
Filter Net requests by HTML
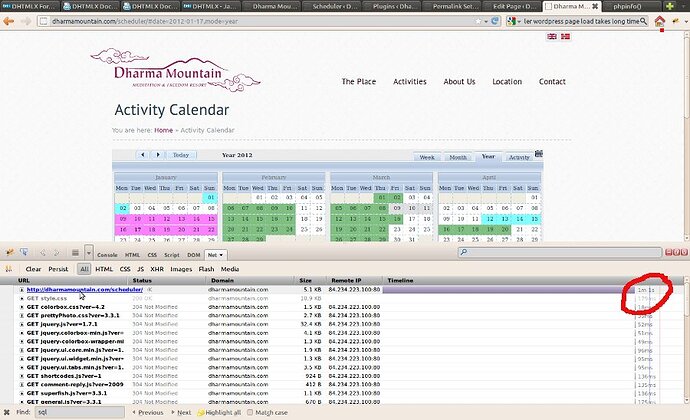click(x=104, y=269)
